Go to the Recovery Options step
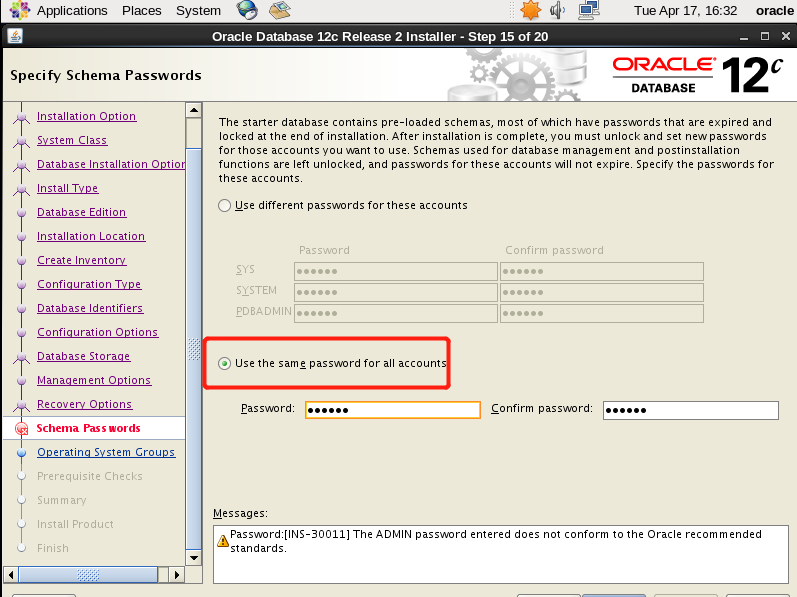This screenshot has height=597, width=797. [x=84, y=404]
